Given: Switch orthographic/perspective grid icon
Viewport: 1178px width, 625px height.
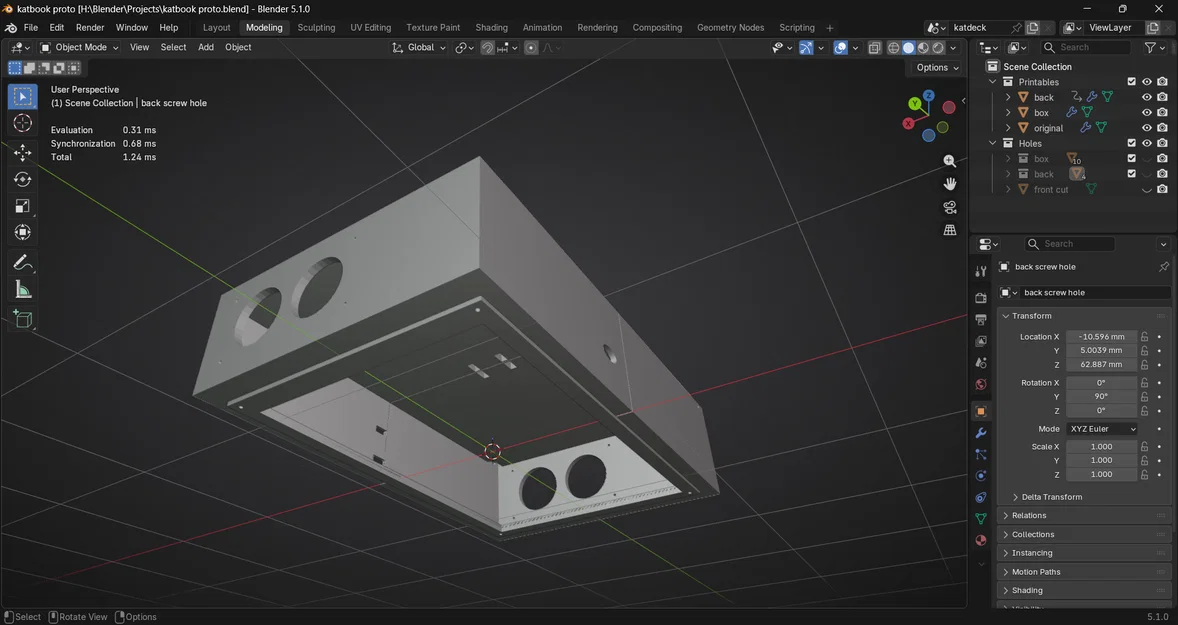Looking at the screenshot, I should point(950,230).
